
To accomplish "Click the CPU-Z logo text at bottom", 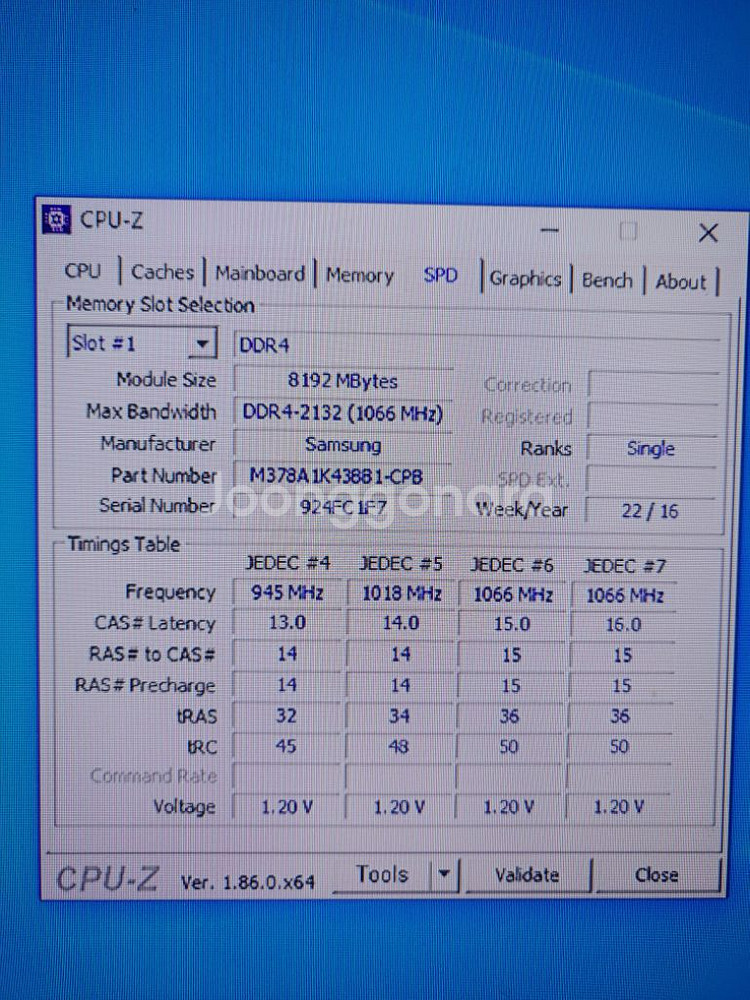I will coord(107,879).
